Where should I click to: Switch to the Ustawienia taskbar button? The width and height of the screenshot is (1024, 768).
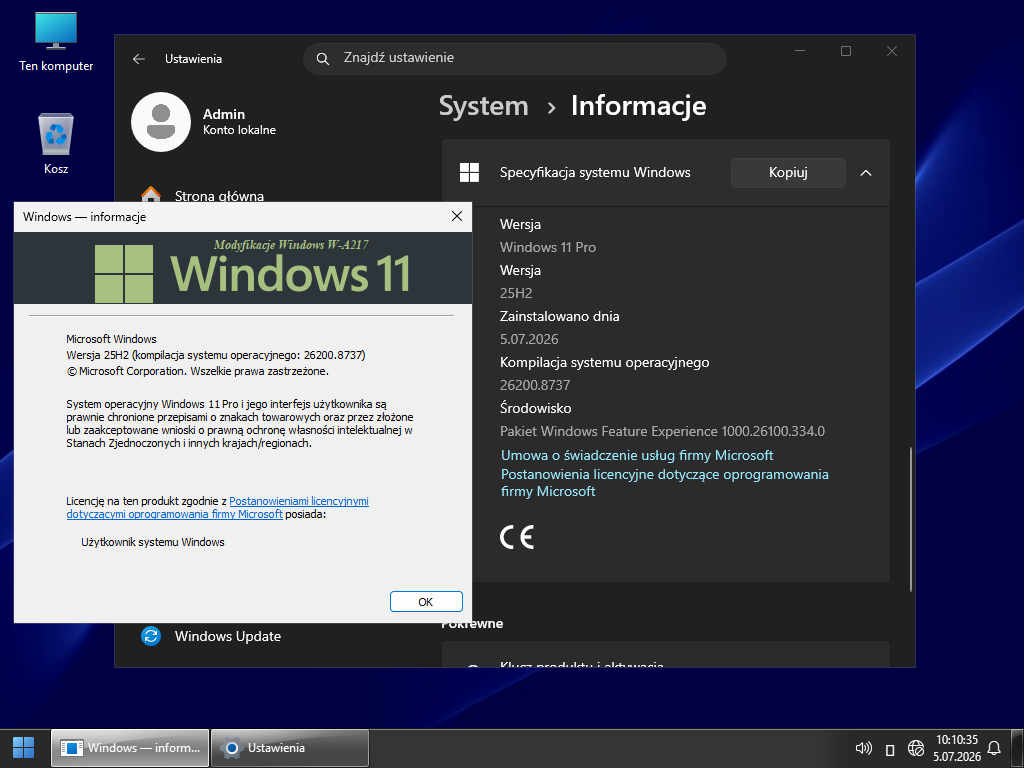point(290,748)
